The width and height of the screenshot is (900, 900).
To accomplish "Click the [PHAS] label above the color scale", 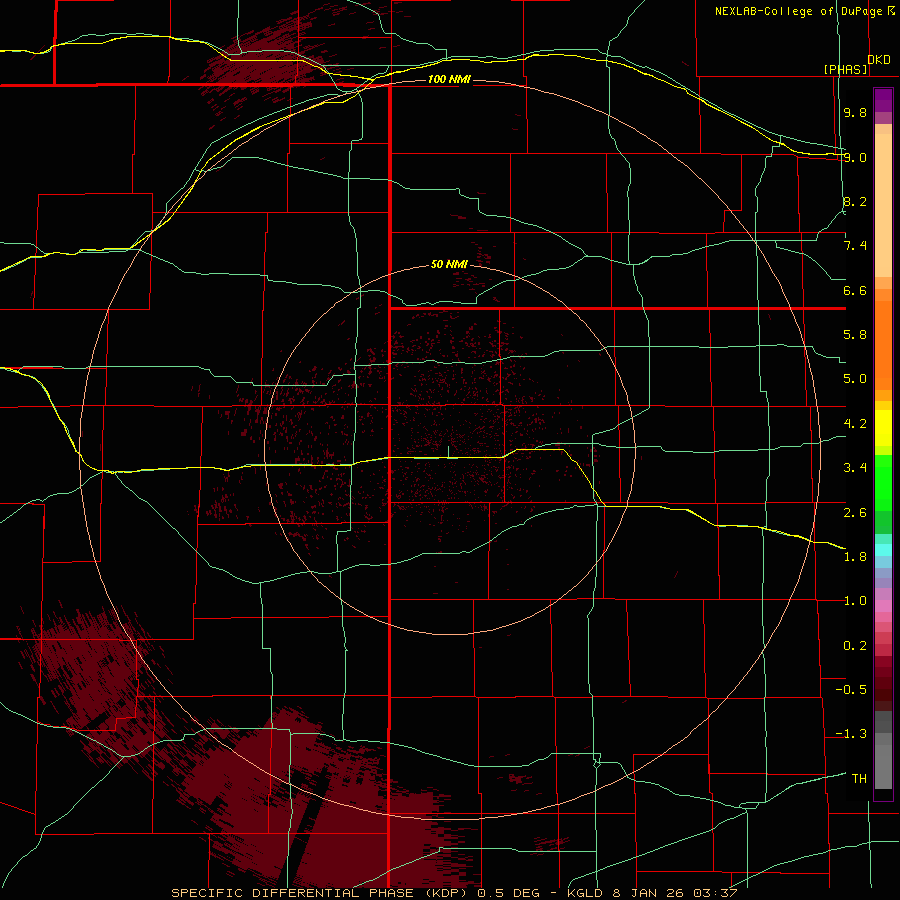I will (x=845, y=69).
